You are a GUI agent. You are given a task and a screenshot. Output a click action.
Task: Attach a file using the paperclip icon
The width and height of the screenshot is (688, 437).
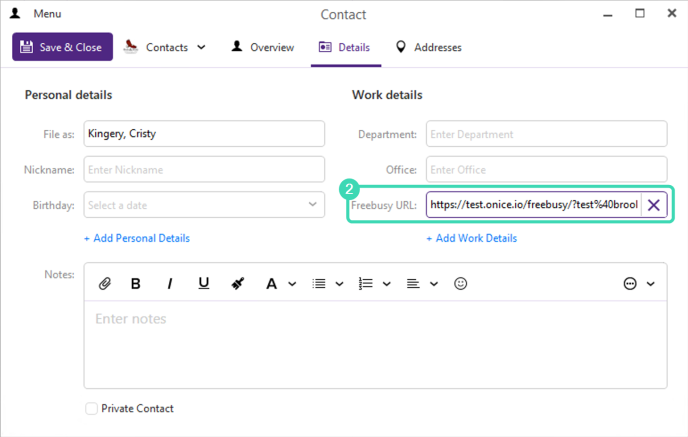[x=104, y=284]
